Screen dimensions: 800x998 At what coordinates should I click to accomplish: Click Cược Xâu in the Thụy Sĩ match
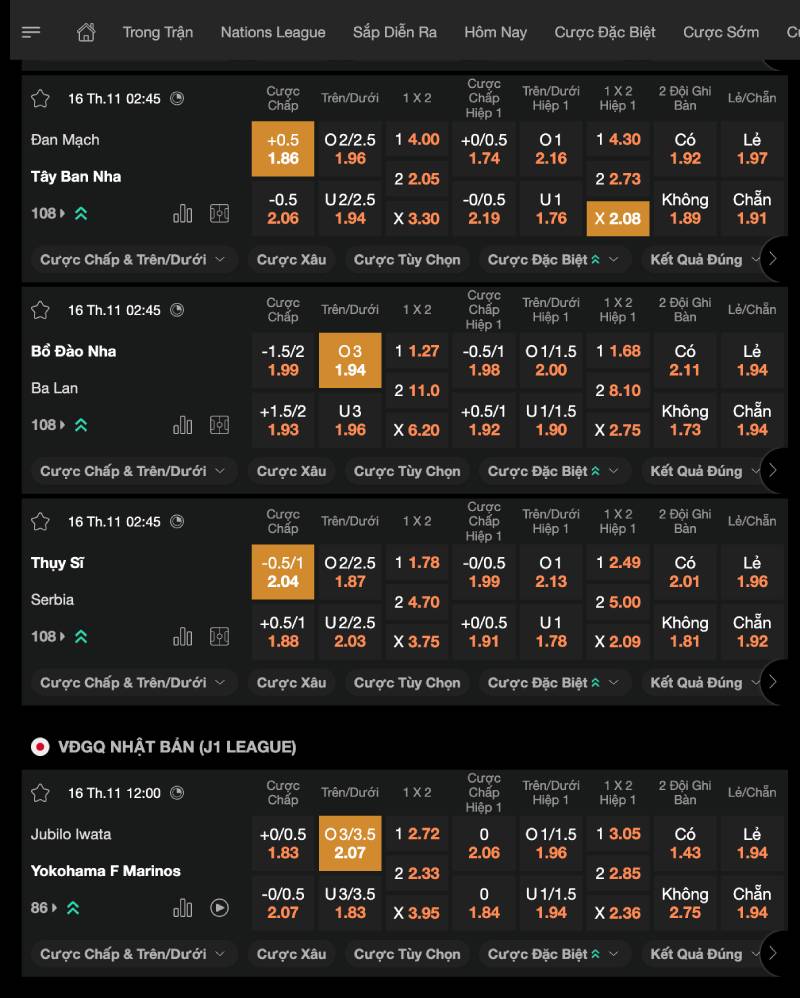point(291,683)
